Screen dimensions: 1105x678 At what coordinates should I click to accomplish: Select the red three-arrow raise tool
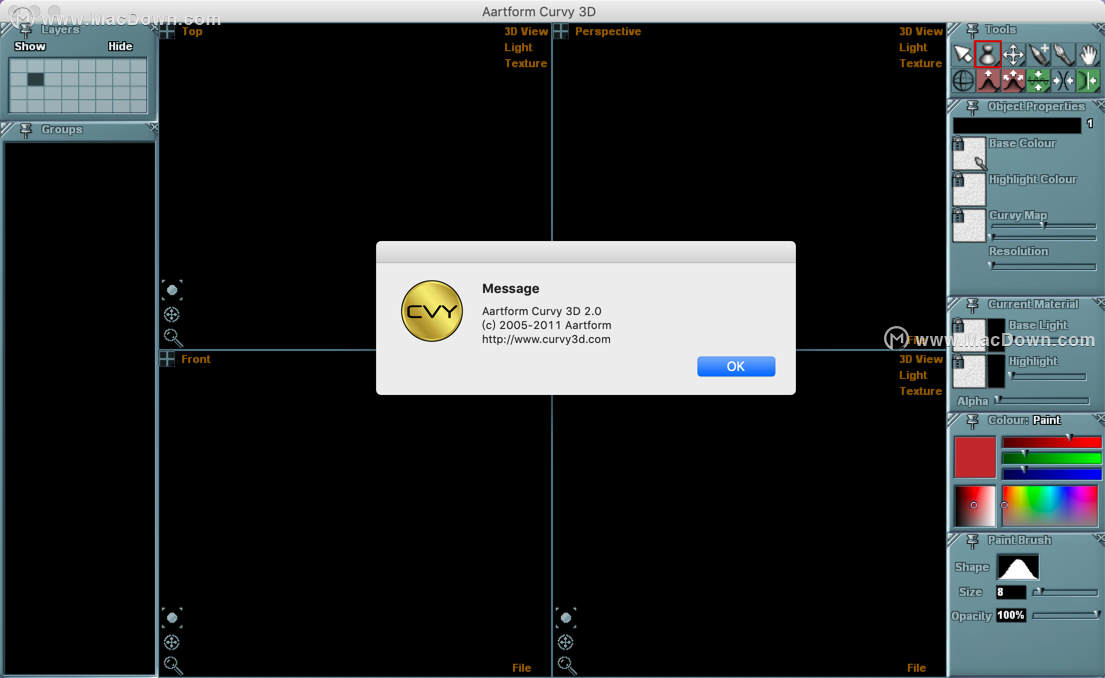[1013, 80]
